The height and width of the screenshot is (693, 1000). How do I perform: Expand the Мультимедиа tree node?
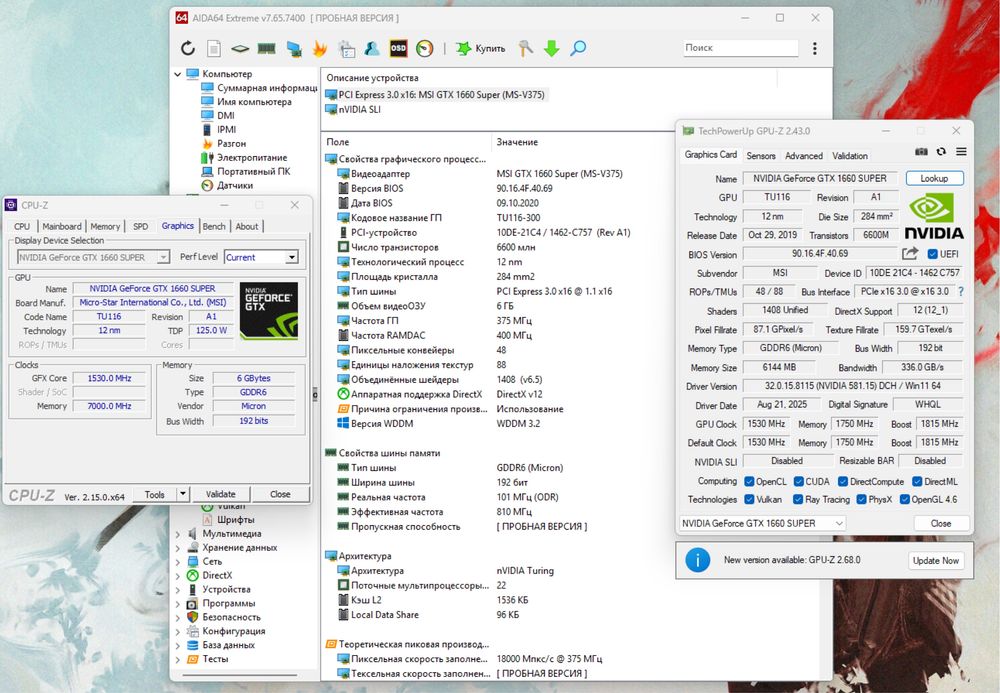[x=179, y=534]
